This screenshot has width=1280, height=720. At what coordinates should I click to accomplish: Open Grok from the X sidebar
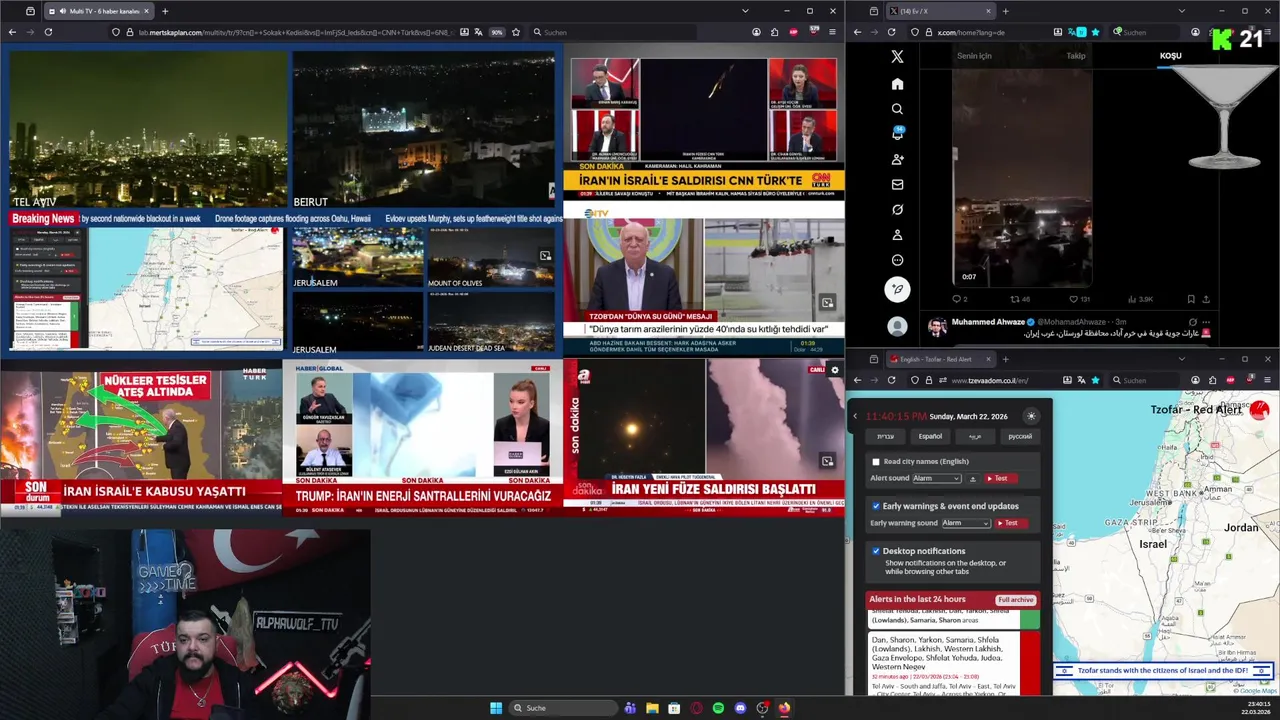coord(897,210)
